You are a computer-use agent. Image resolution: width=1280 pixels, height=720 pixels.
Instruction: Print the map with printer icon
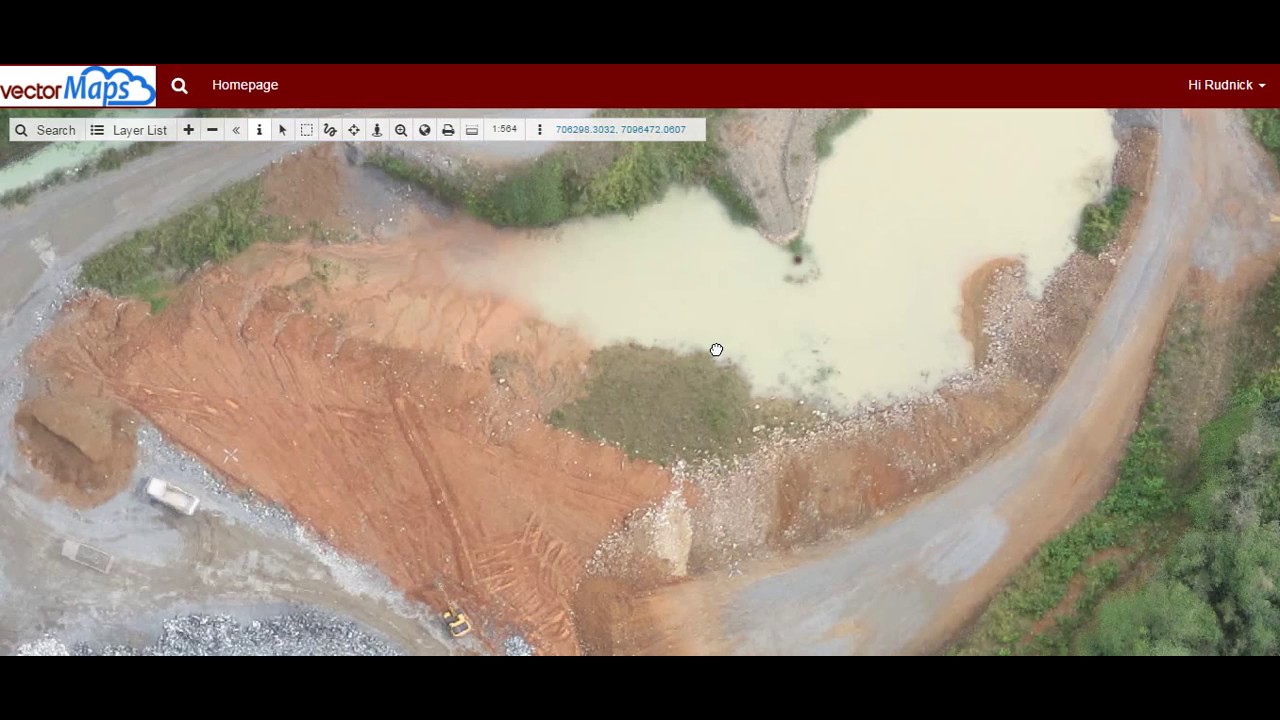(448, 130)
